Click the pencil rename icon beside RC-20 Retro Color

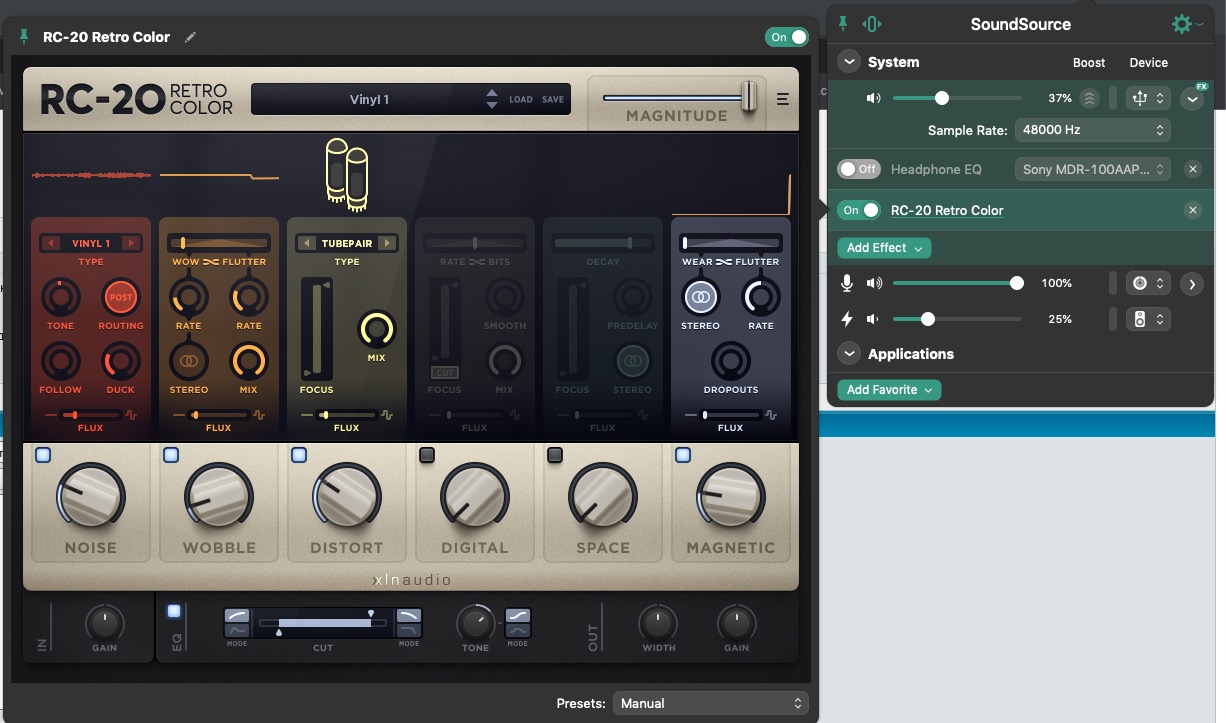tap(191, 37)
